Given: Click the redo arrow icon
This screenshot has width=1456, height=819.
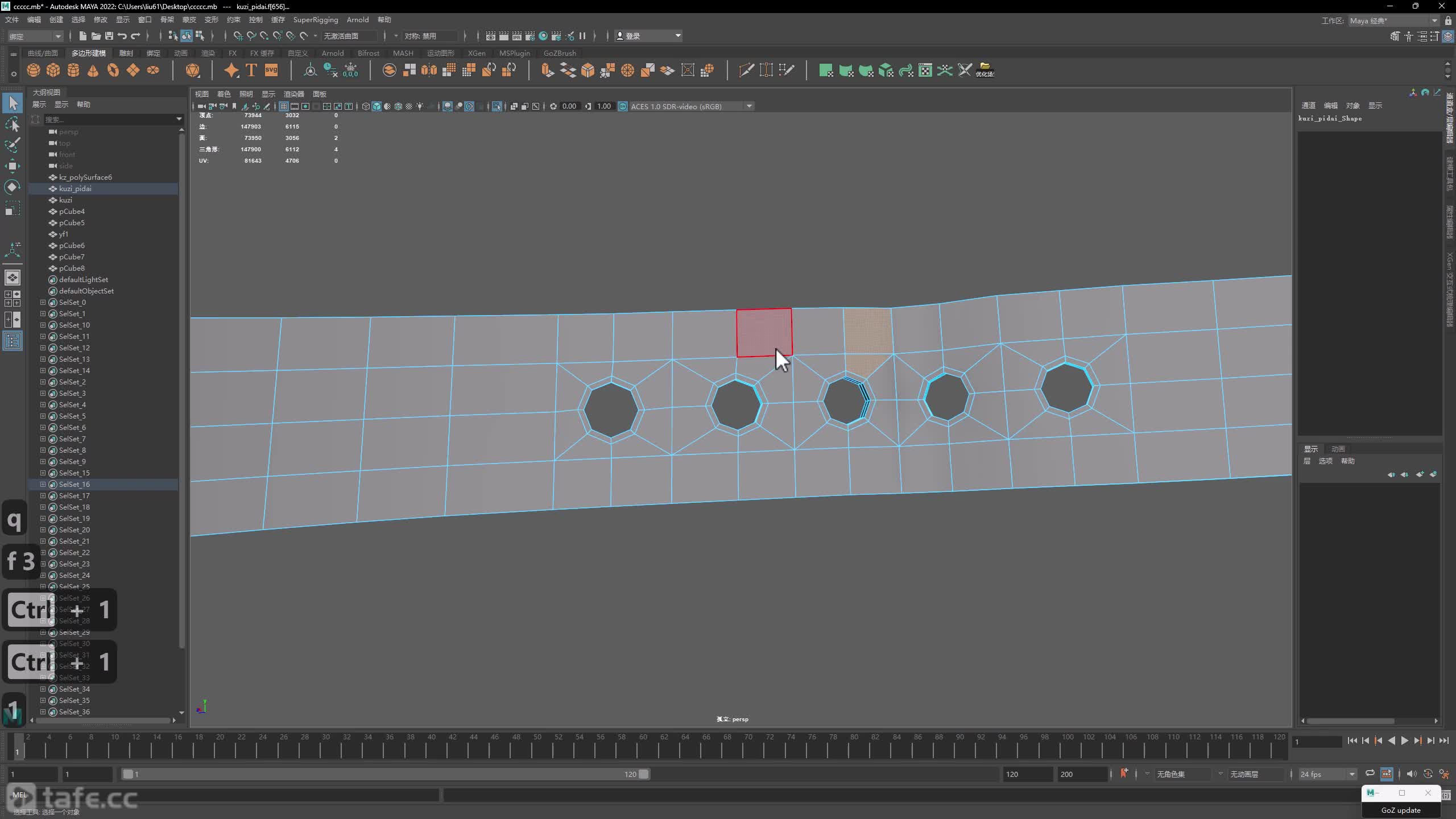Looking at the screenshot, I should click(135, 36).
